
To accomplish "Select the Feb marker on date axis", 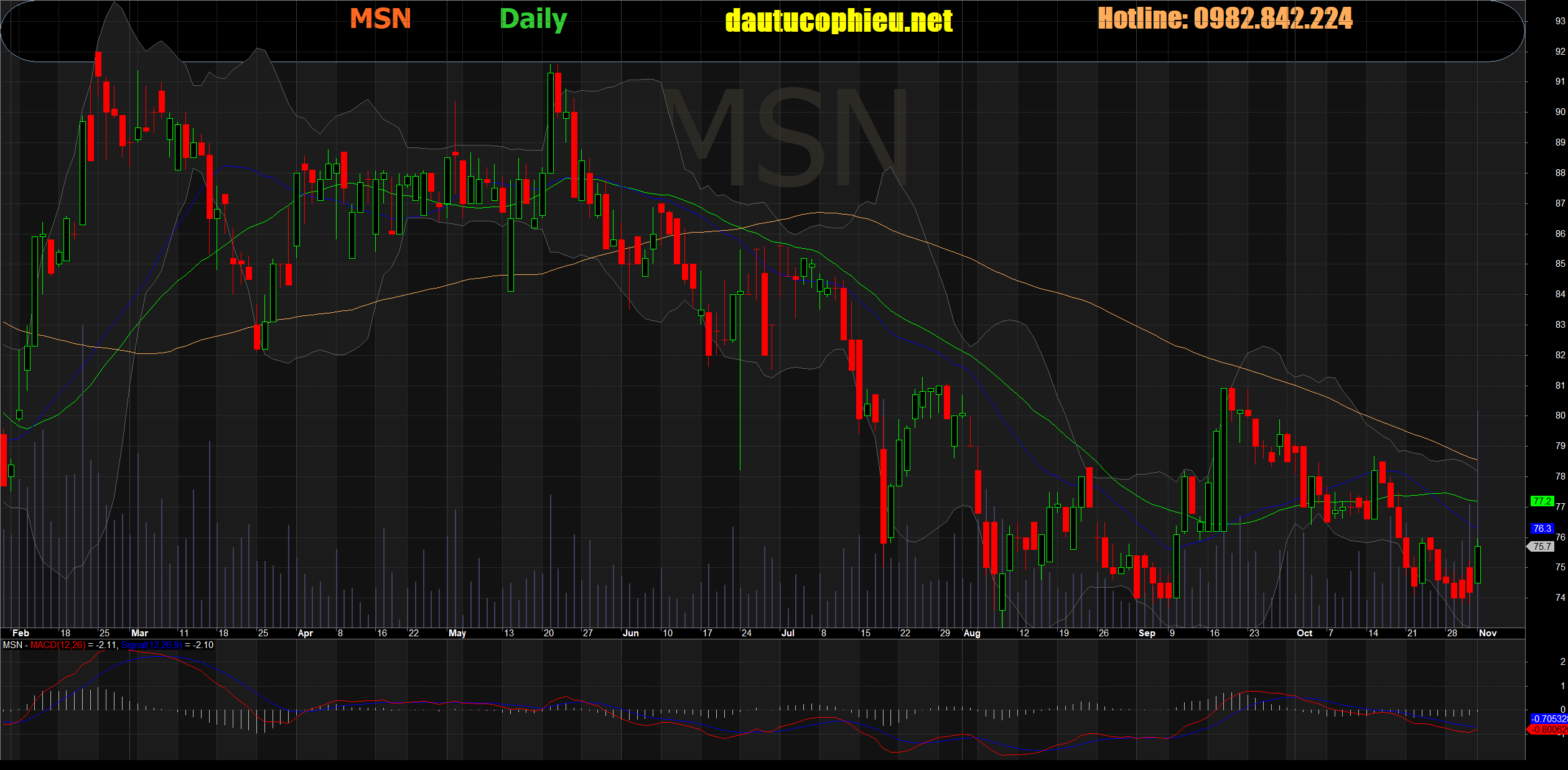I will click(21, 633).
